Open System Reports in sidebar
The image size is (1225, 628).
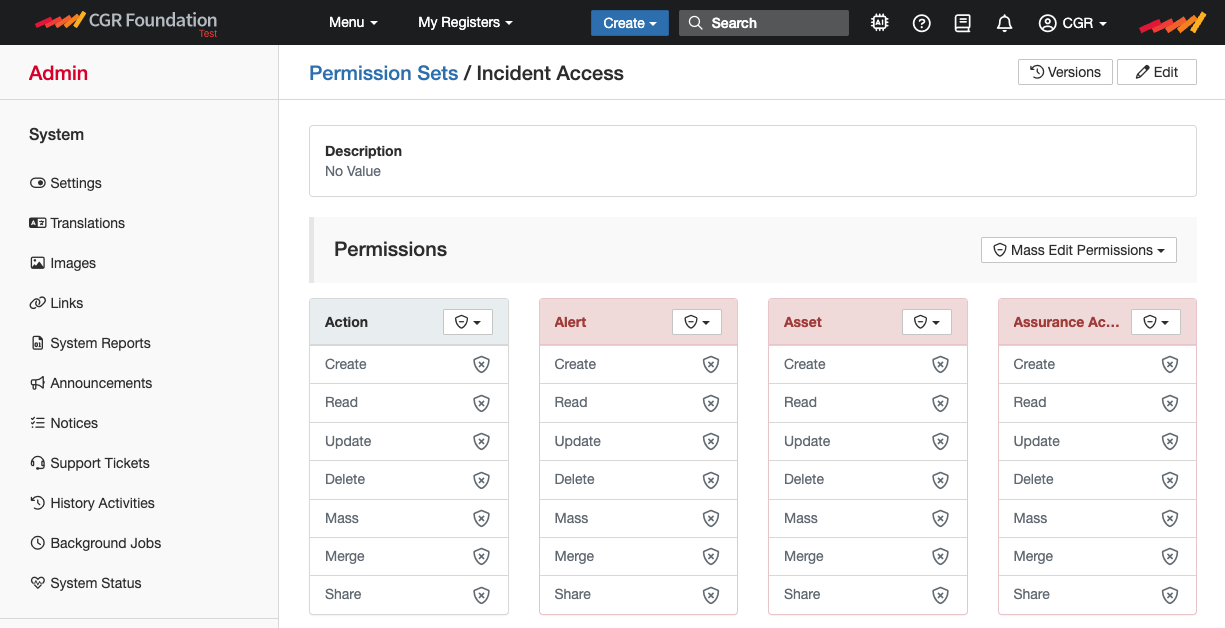90,343
